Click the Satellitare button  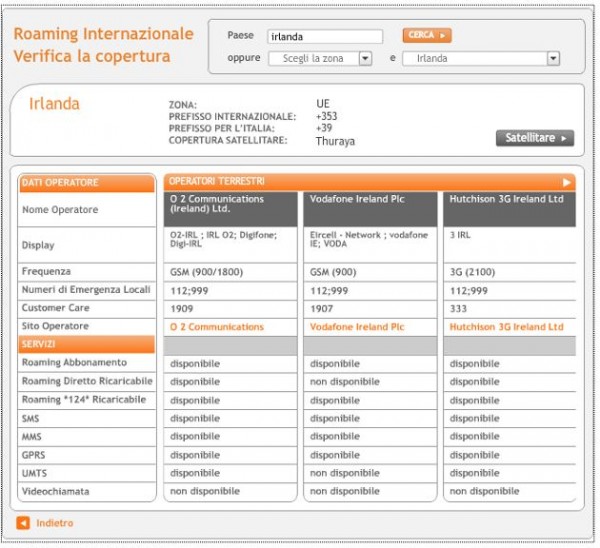tap(535, 138)
